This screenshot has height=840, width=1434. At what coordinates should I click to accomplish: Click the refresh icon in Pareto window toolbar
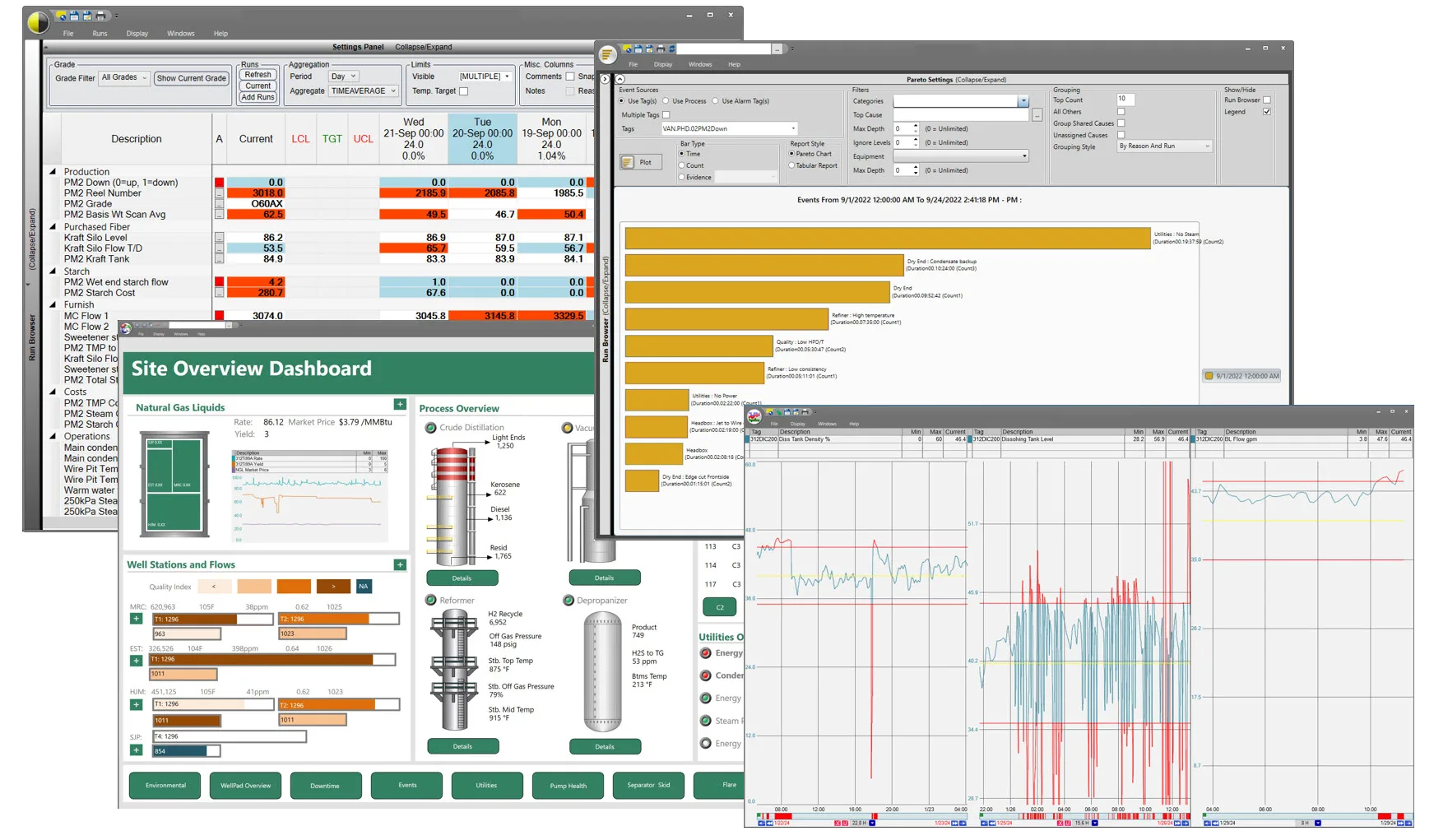point(671,49)
